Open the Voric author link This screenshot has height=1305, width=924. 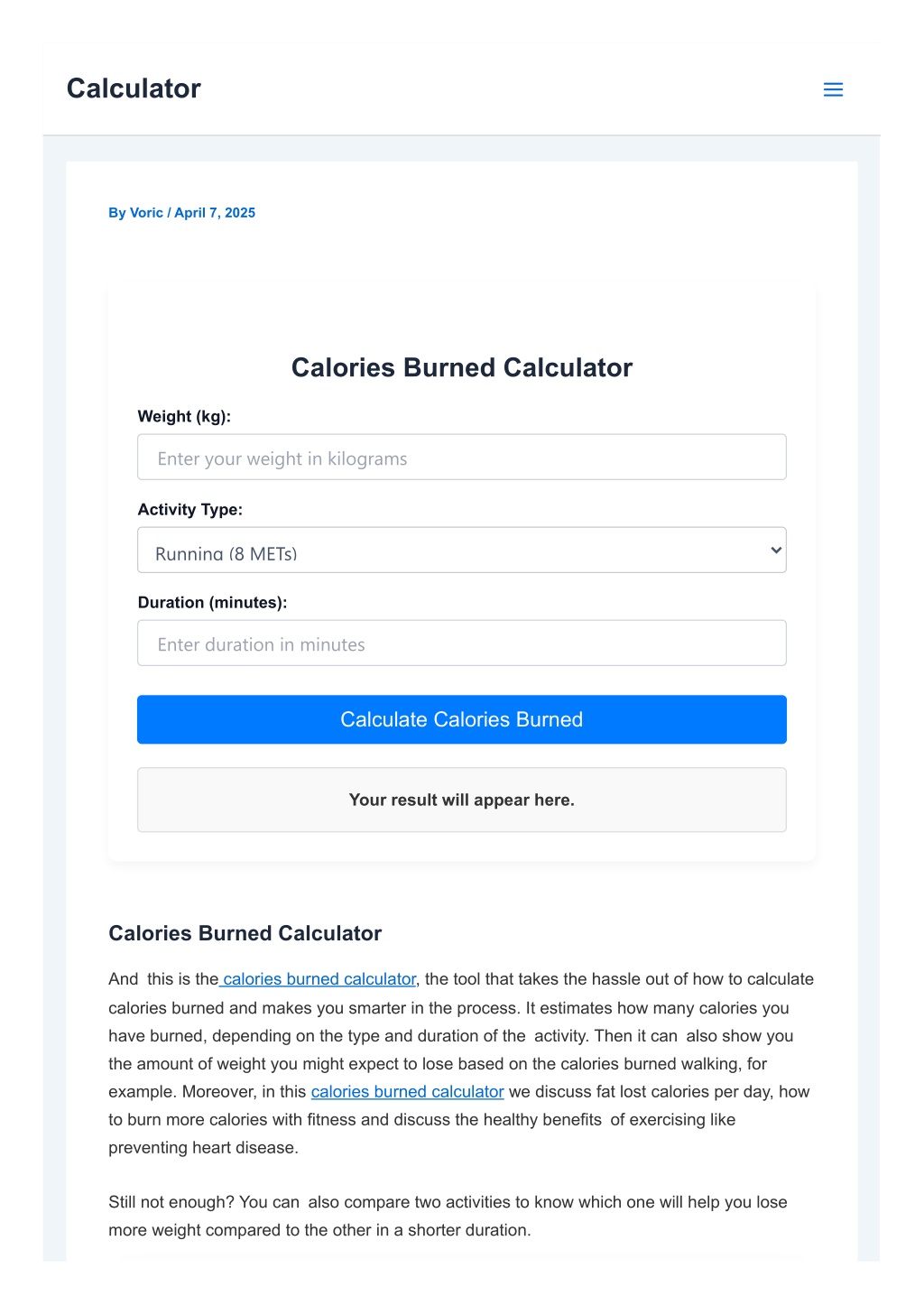[x=146, y=213]
